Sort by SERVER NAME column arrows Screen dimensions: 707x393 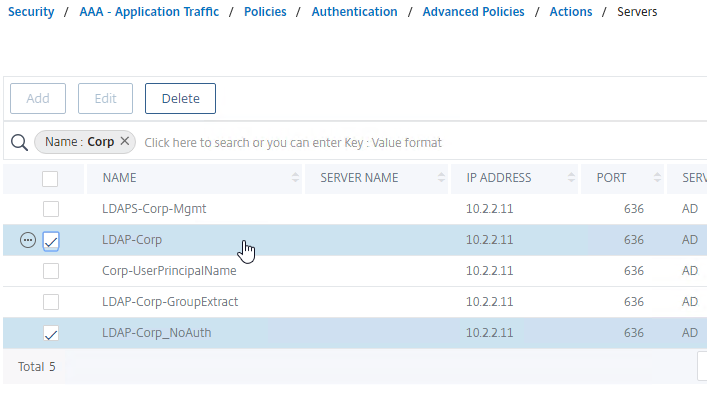(x=441, y=178)
